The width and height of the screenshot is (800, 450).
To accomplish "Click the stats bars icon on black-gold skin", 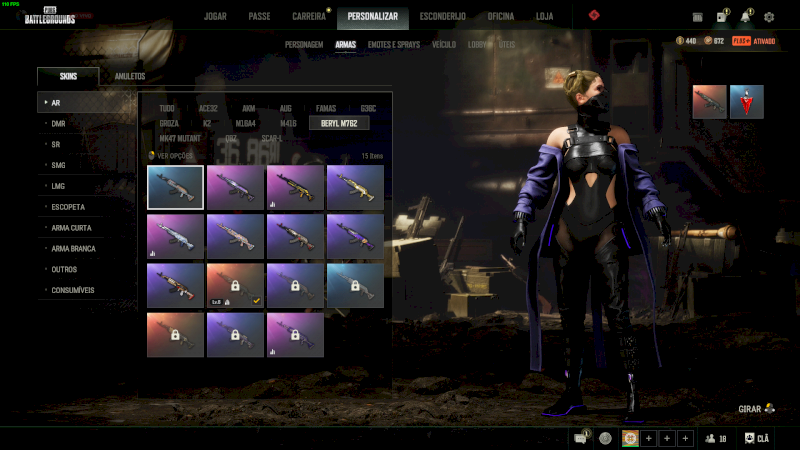I will (272, 204).
